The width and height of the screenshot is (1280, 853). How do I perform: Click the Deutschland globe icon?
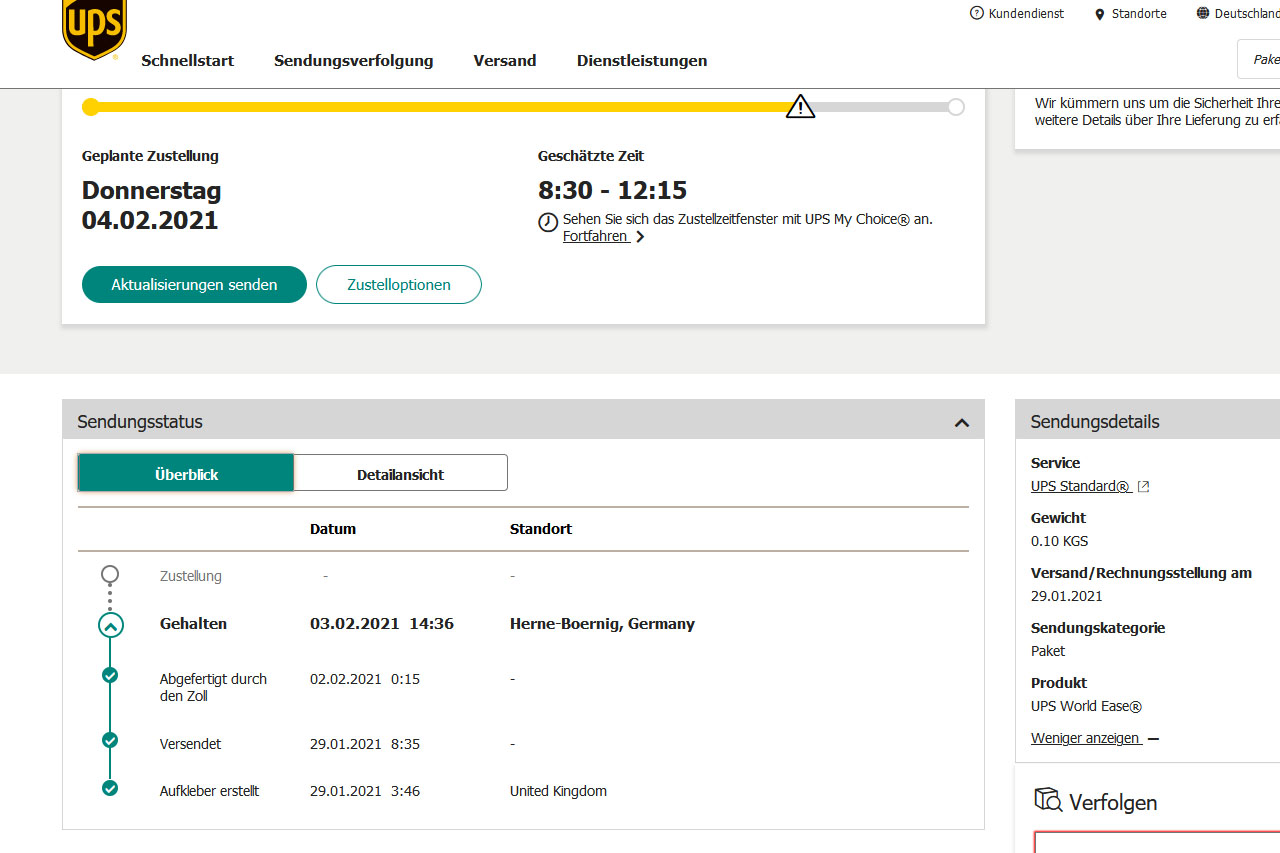point(1203,13)
